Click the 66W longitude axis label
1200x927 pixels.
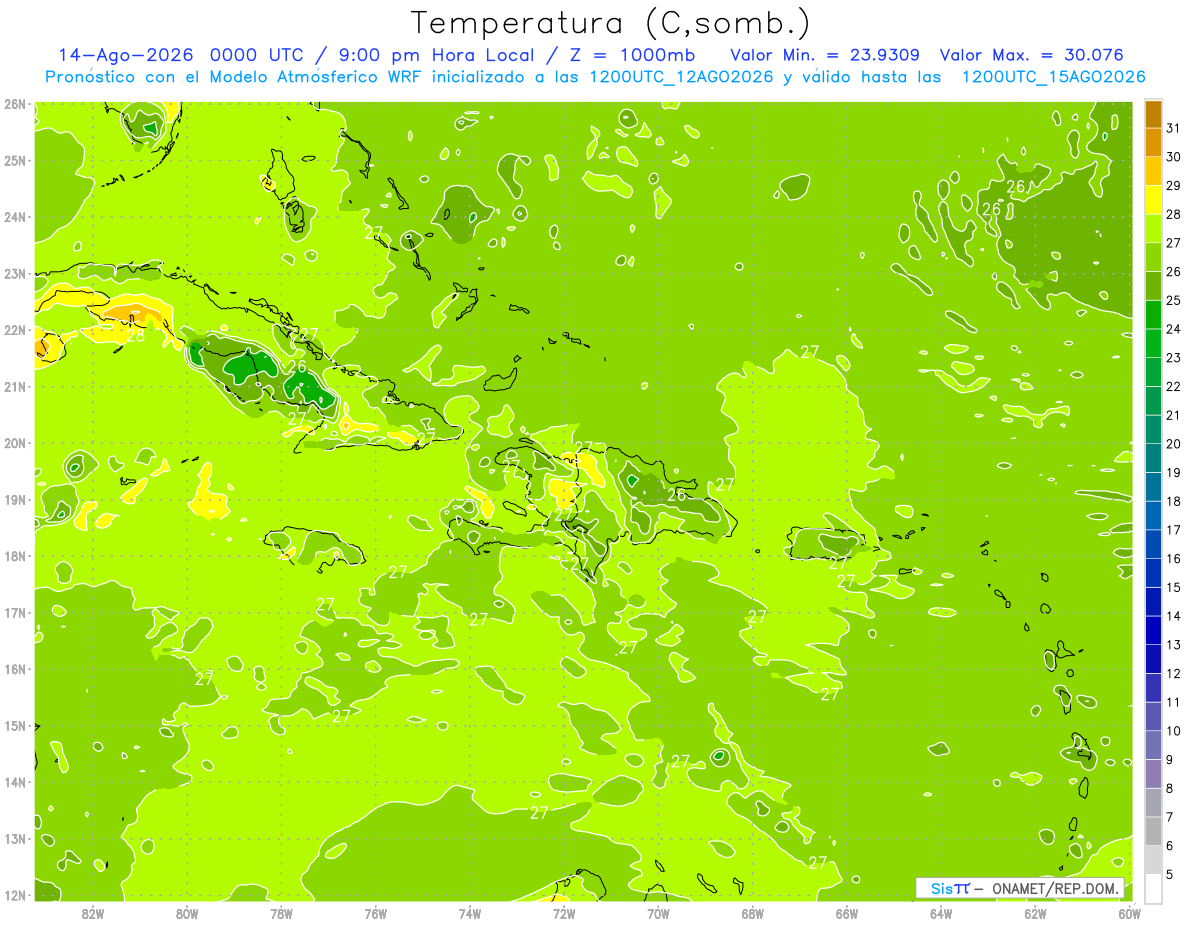coord(847,913)
